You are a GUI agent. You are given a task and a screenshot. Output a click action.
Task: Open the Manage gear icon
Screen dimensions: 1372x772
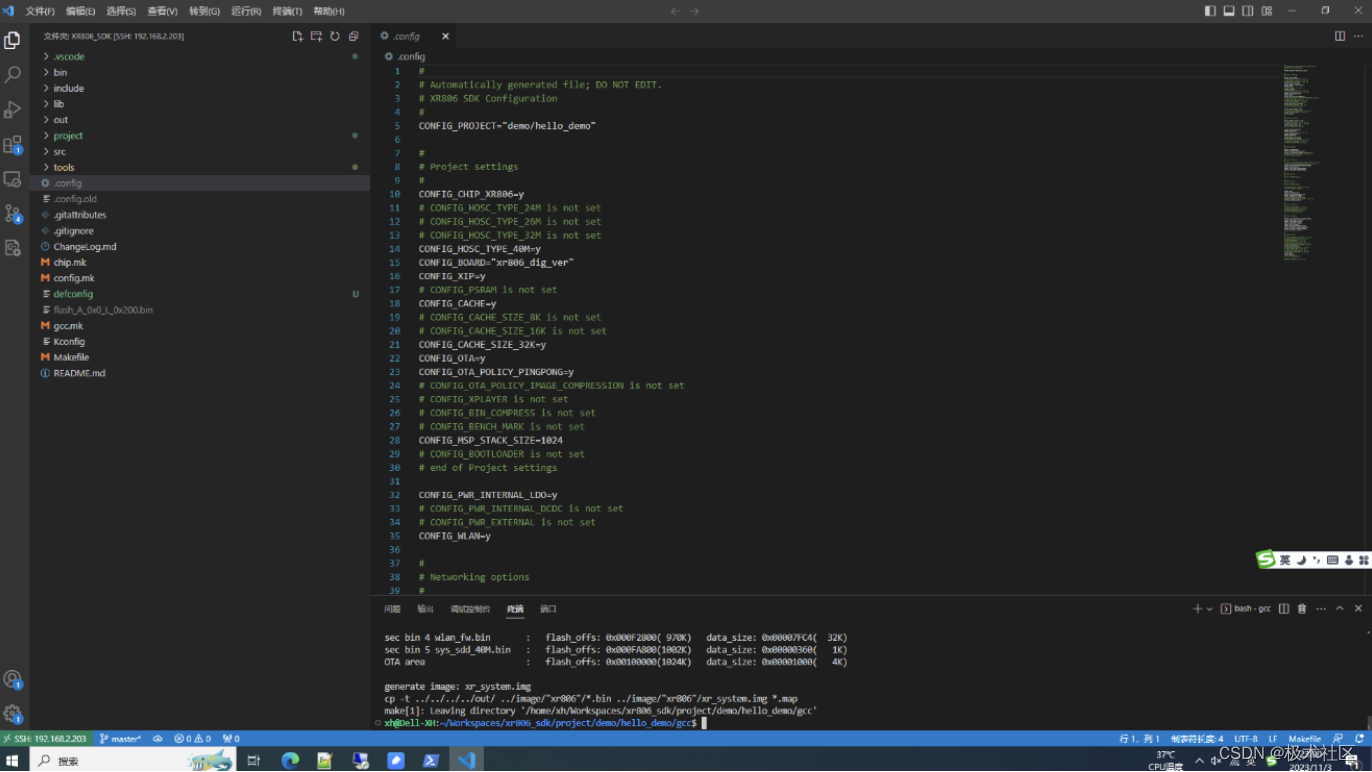(x=13, y=714)
